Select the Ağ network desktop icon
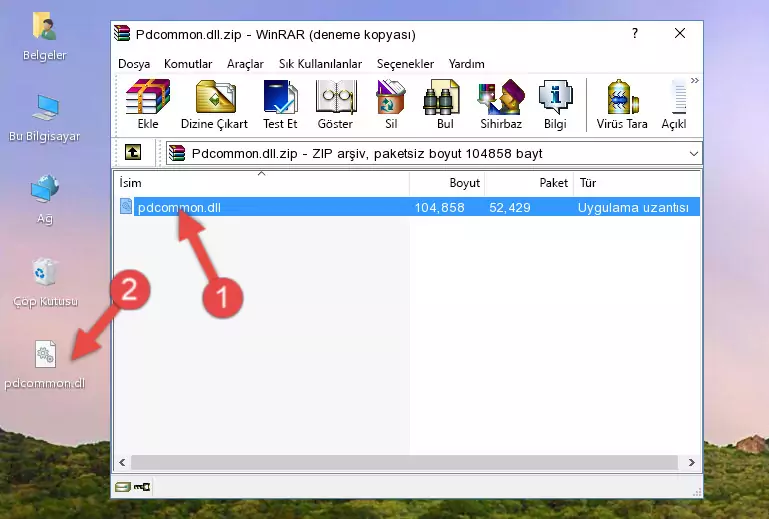The image size is (769, 519). (x=45, y=200)
